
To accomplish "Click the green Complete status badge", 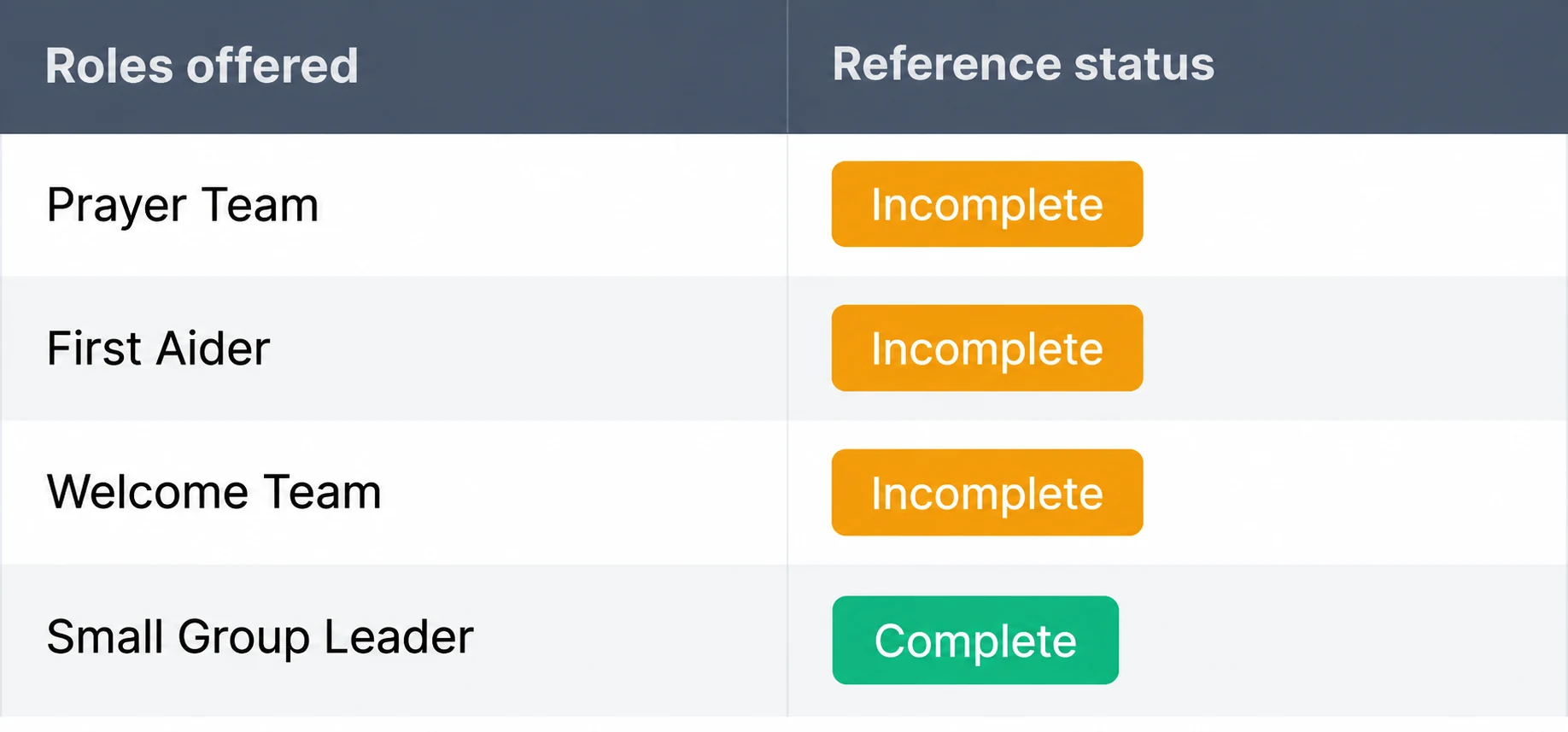I will tap(975, 640).
